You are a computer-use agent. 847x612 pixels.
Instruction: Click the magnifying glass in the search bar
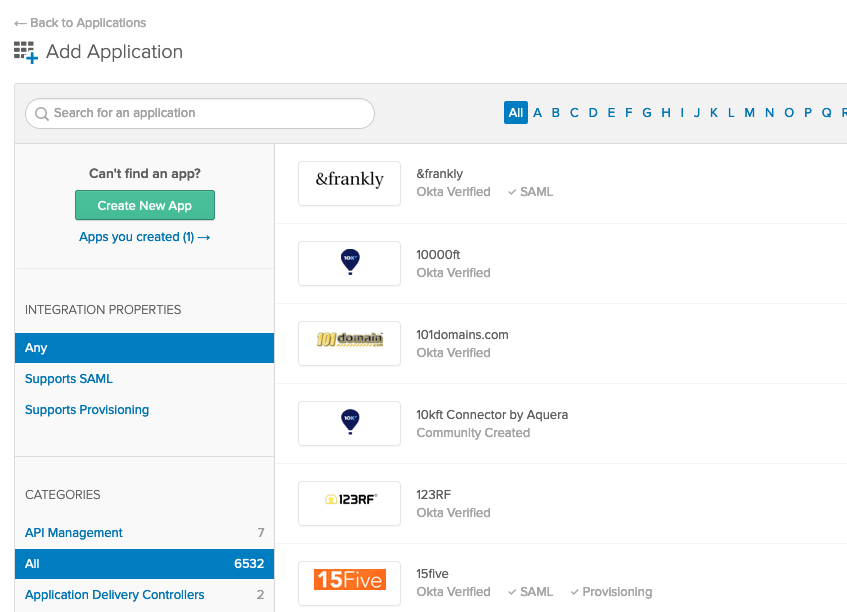(x=41, y=113)
